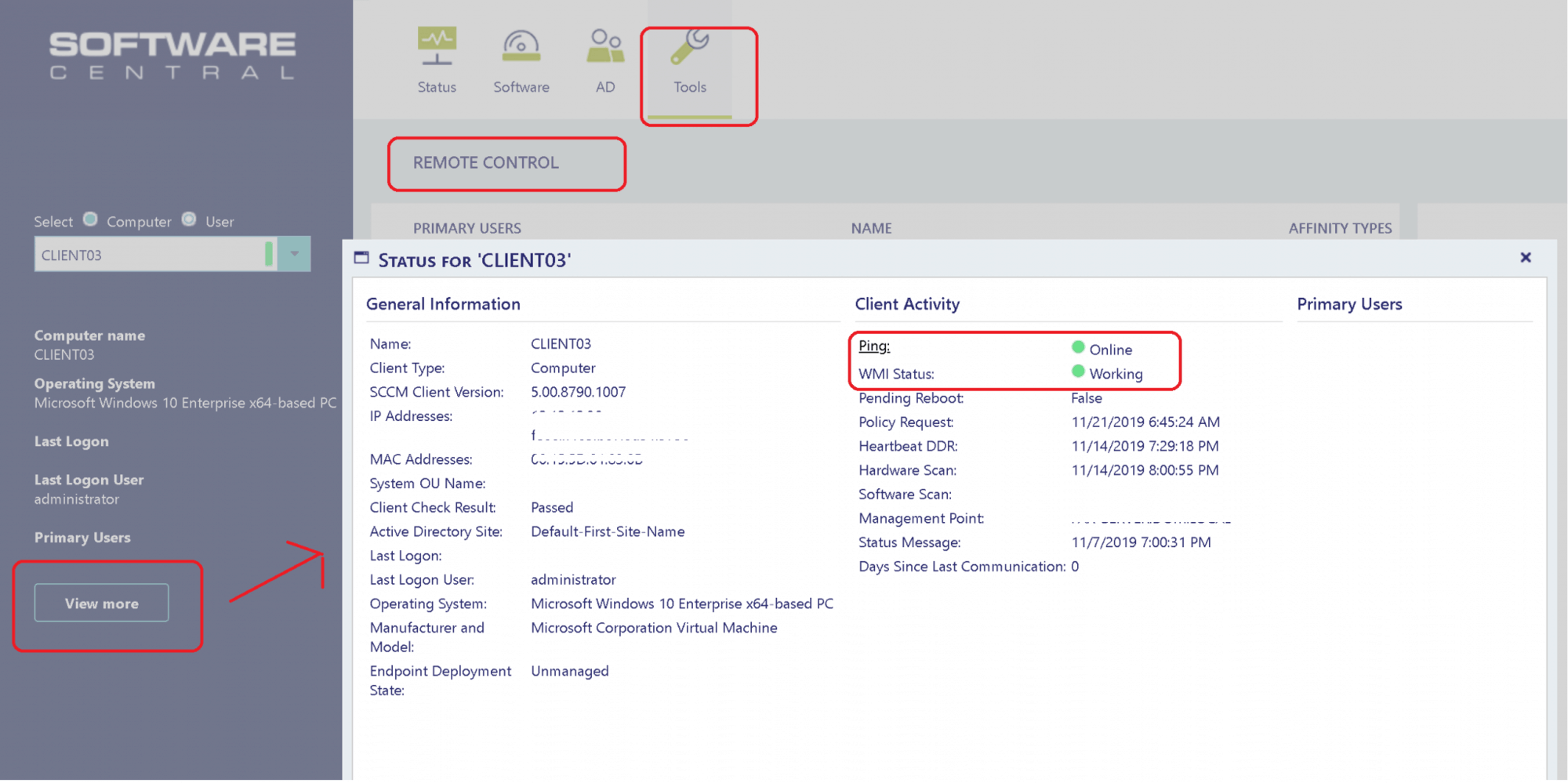
Task: Select the Tools wrench icon
Action: click(x=688, y=49)
